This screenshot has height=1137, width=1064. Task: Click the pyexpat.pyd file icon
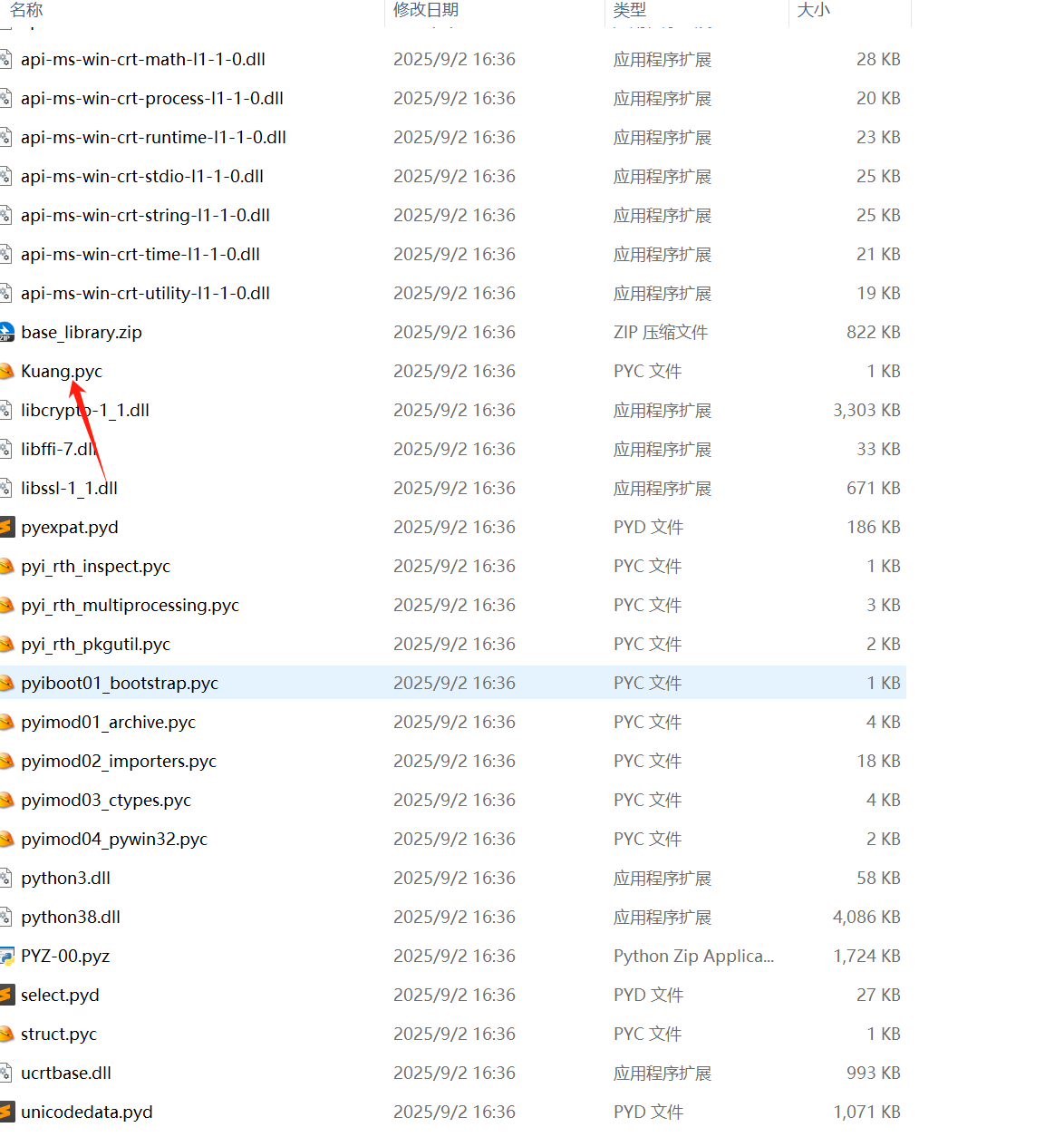click(x=6, y=528)
